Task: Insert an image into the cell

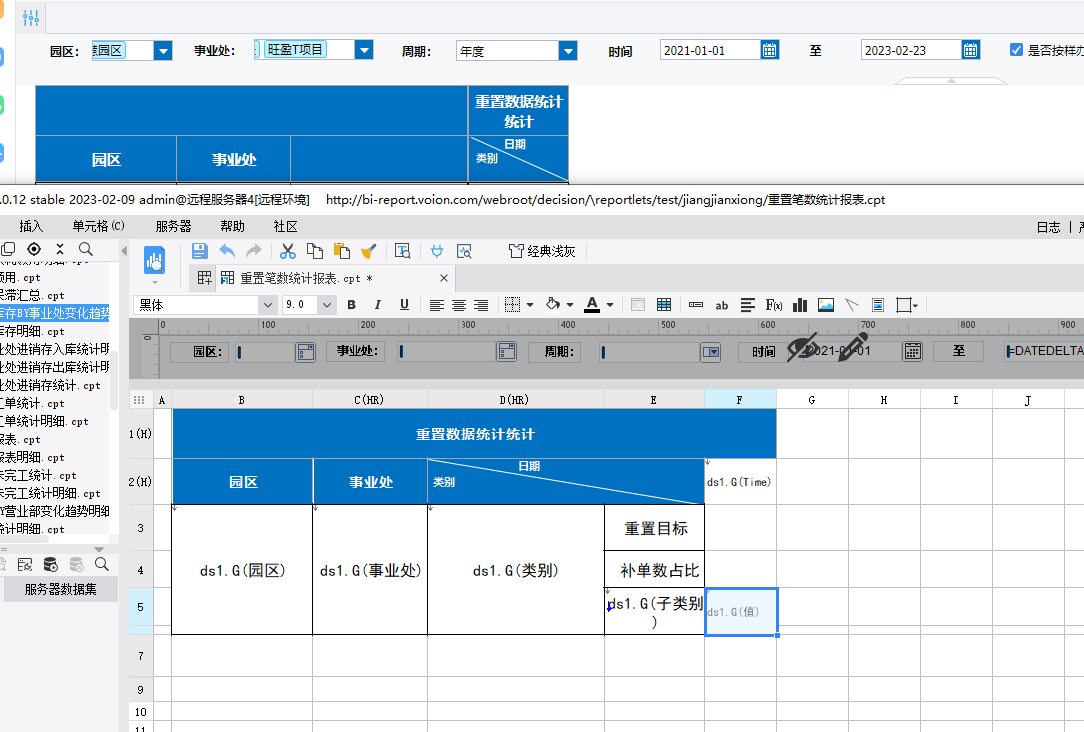Action: tap(825, 305)
